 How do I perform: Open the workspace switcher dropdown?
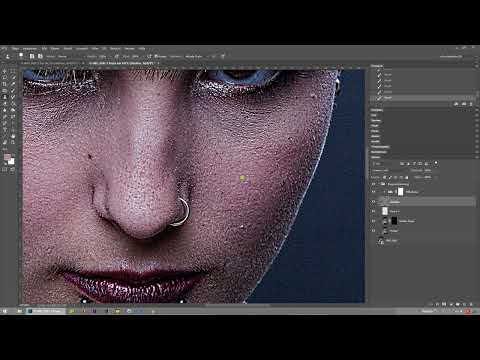point(452,56)
